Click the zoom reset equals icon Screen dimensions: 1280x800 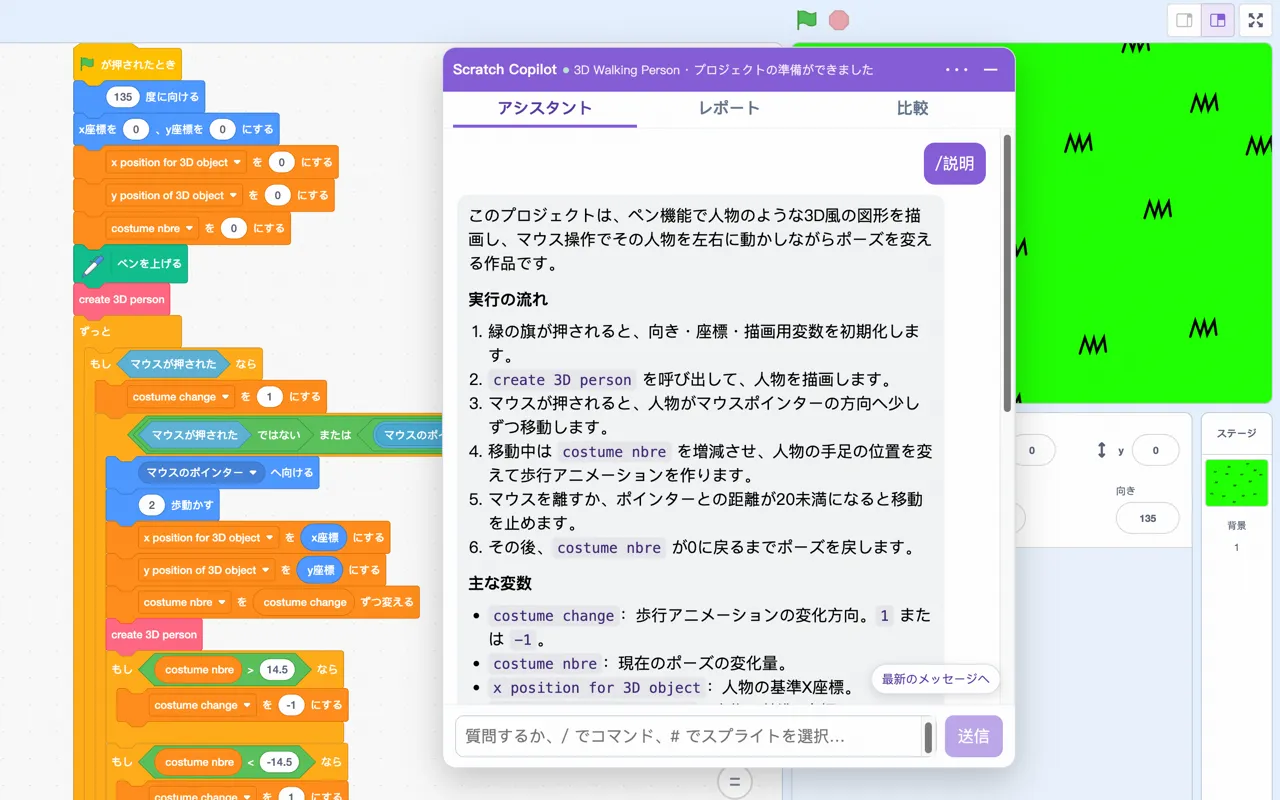point(735,781)
